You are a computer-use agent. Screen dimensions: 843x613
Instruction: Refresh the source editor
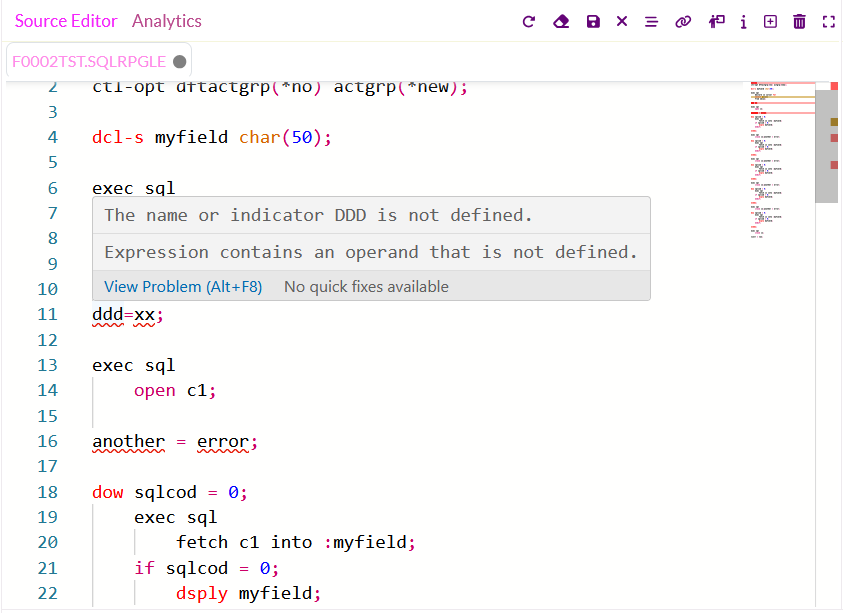point(529,20)
